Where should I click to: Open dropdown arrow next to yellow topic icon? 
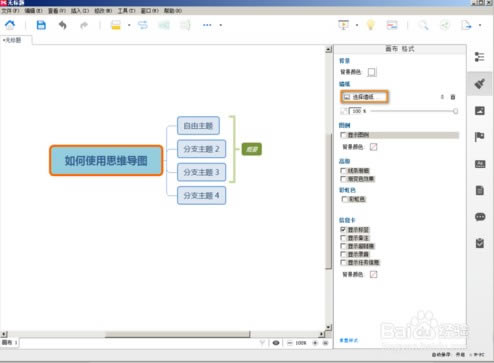[129, 25]
